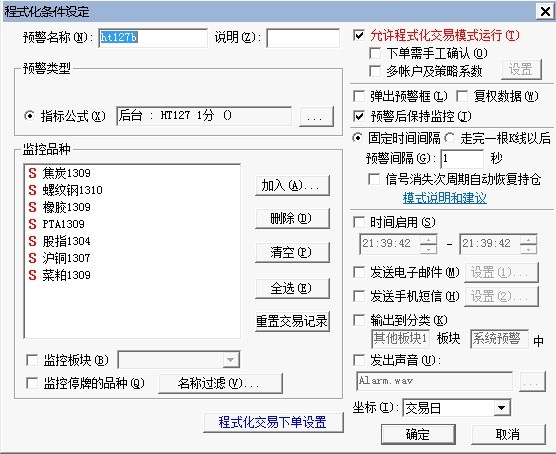This screenshot has height=454, width=556.
Task: Click the 其他板块1 field
Action: coord(400,339)
